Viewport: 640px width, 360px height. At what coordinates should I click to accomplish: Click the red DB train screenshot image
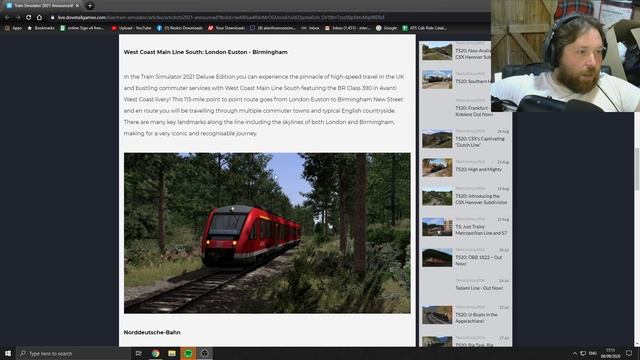pos(267,233)
